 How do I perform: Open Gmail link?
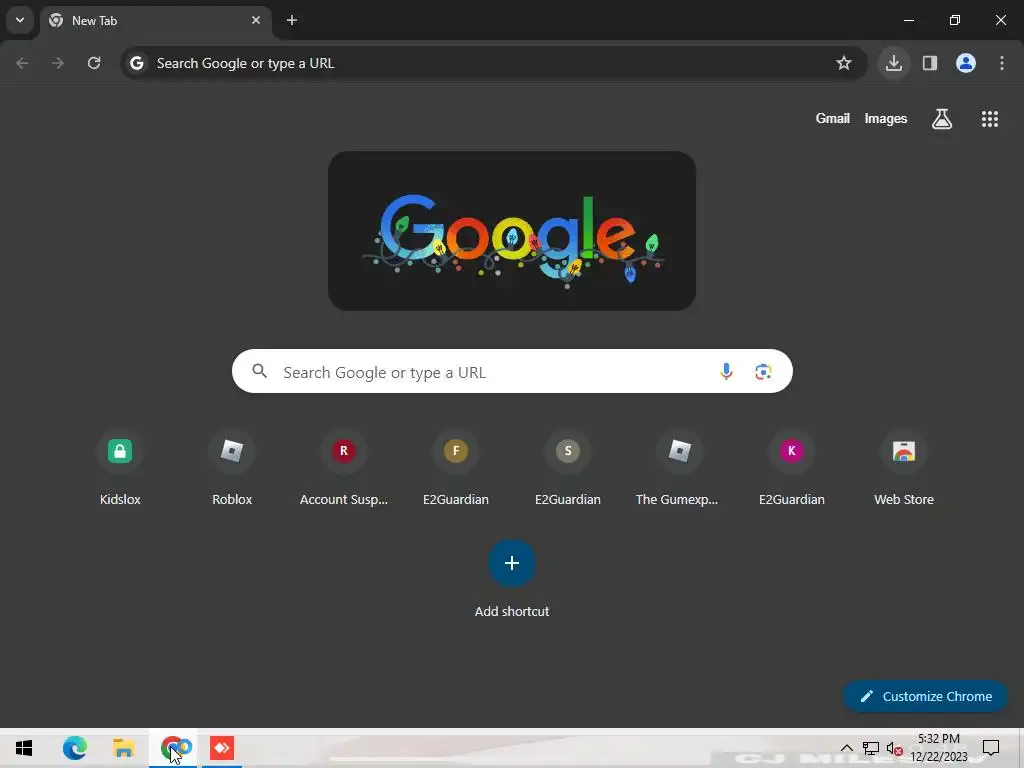pyautogui.click(x=833, y=119)
